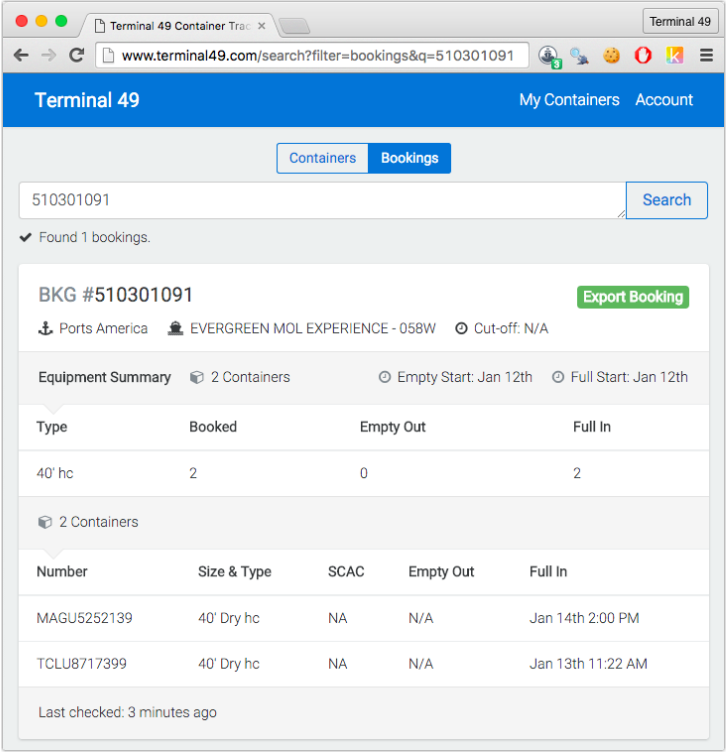Click container number TCLU8717399
This screenshot has width=726, height=754.
[x=82, y=664]
